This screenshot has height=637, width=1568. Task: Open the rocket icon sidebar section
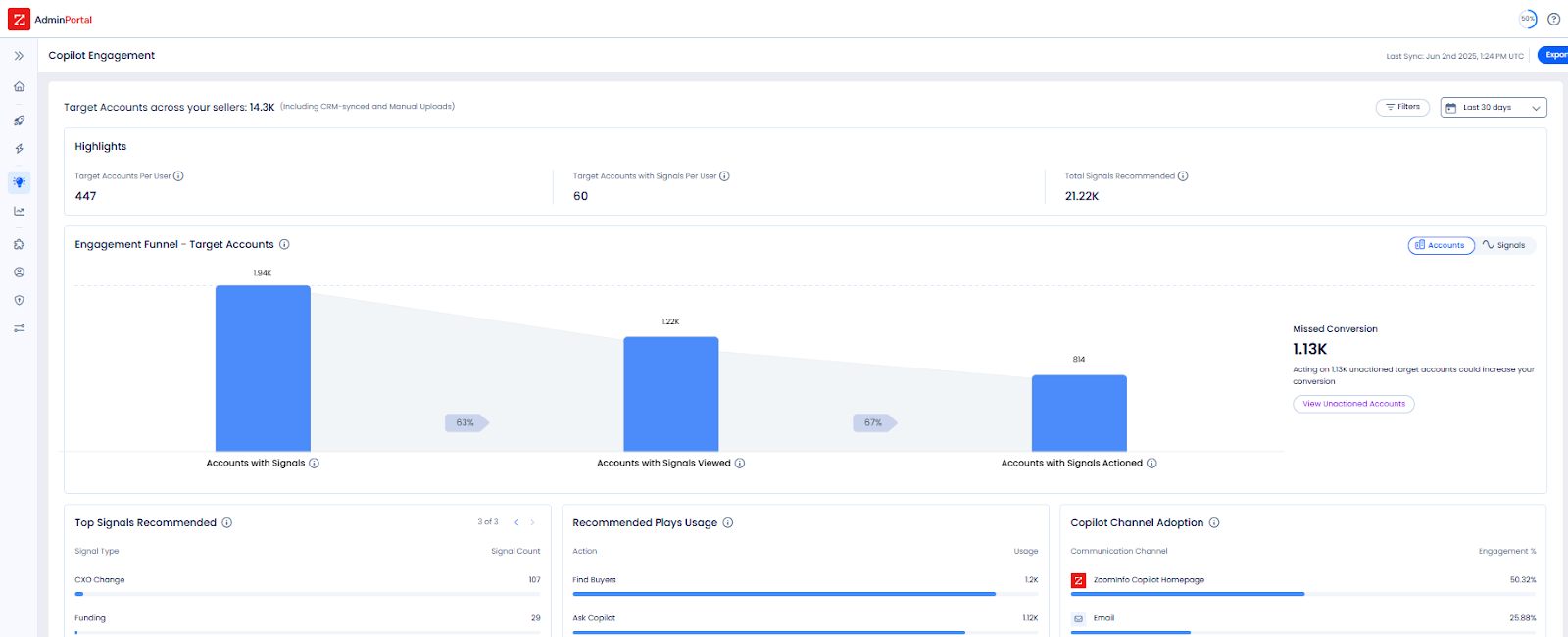[x=19, y=121]
